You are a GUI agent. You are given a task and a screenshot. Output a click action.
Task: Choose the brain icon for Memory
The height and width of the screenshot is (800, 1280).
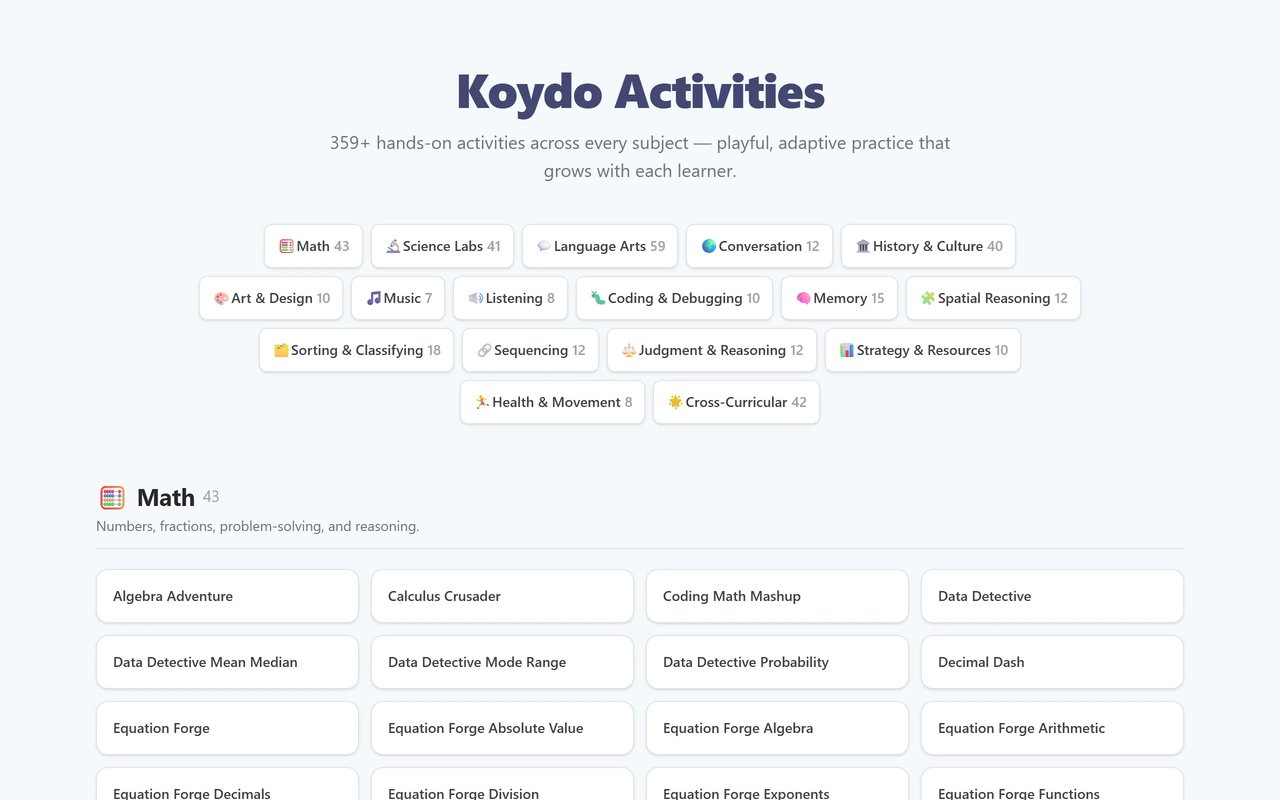click(x=803, y=298)
